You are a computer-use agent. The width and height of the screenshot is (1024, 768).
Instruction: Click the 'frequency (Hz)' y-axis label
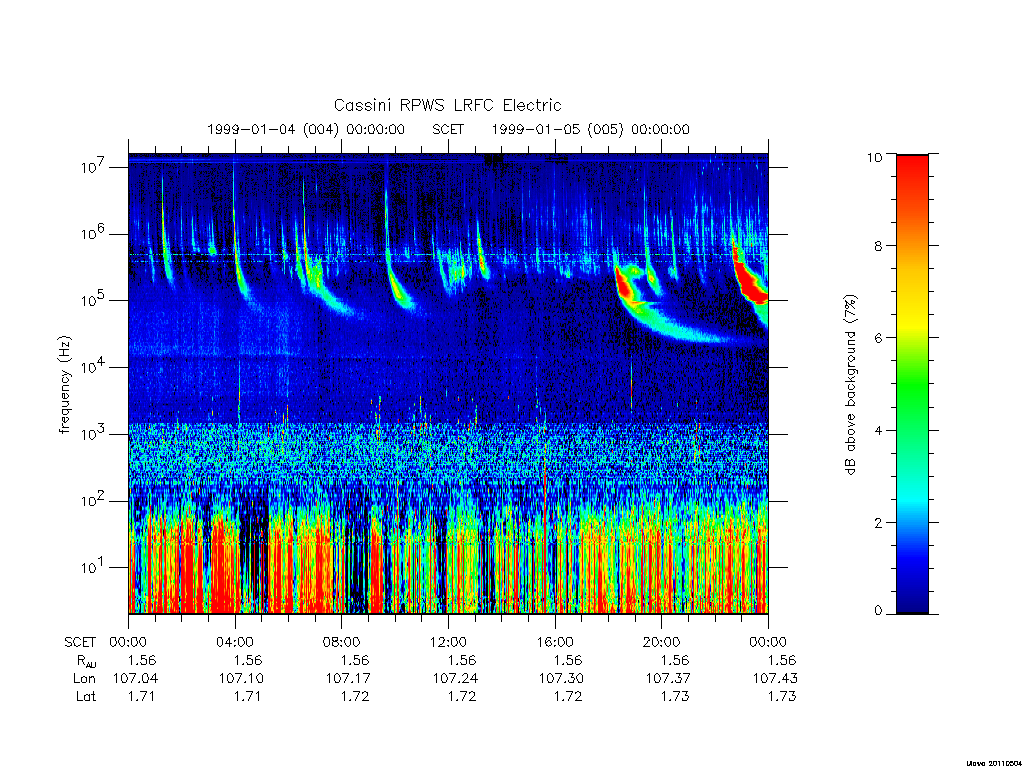click(x=64, y=385)
